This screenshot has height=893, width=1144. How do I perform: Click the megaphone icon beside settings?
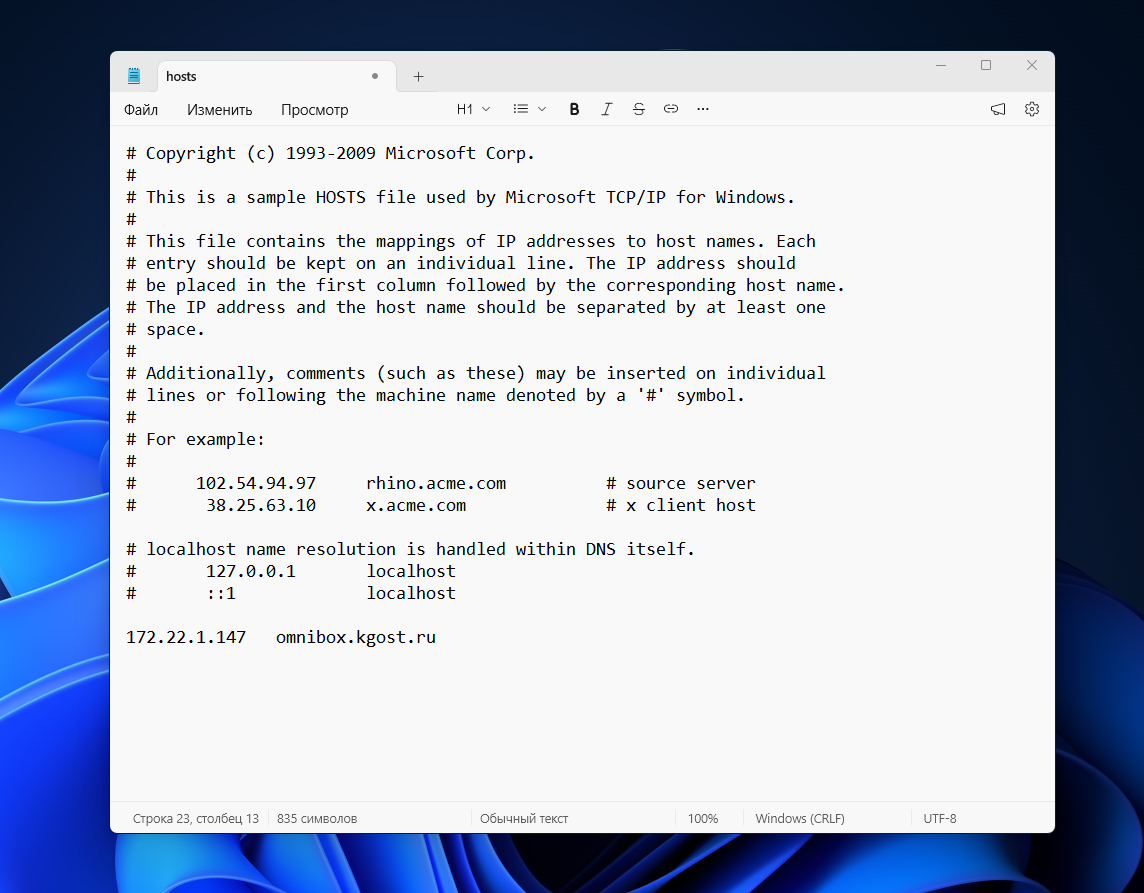(x=998, y=109)
